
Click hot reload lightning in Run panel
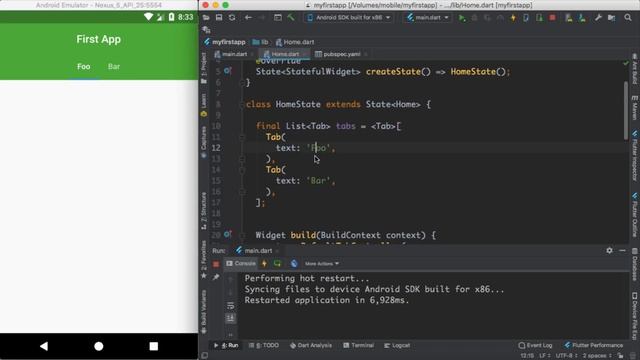[x=264, y=264]
